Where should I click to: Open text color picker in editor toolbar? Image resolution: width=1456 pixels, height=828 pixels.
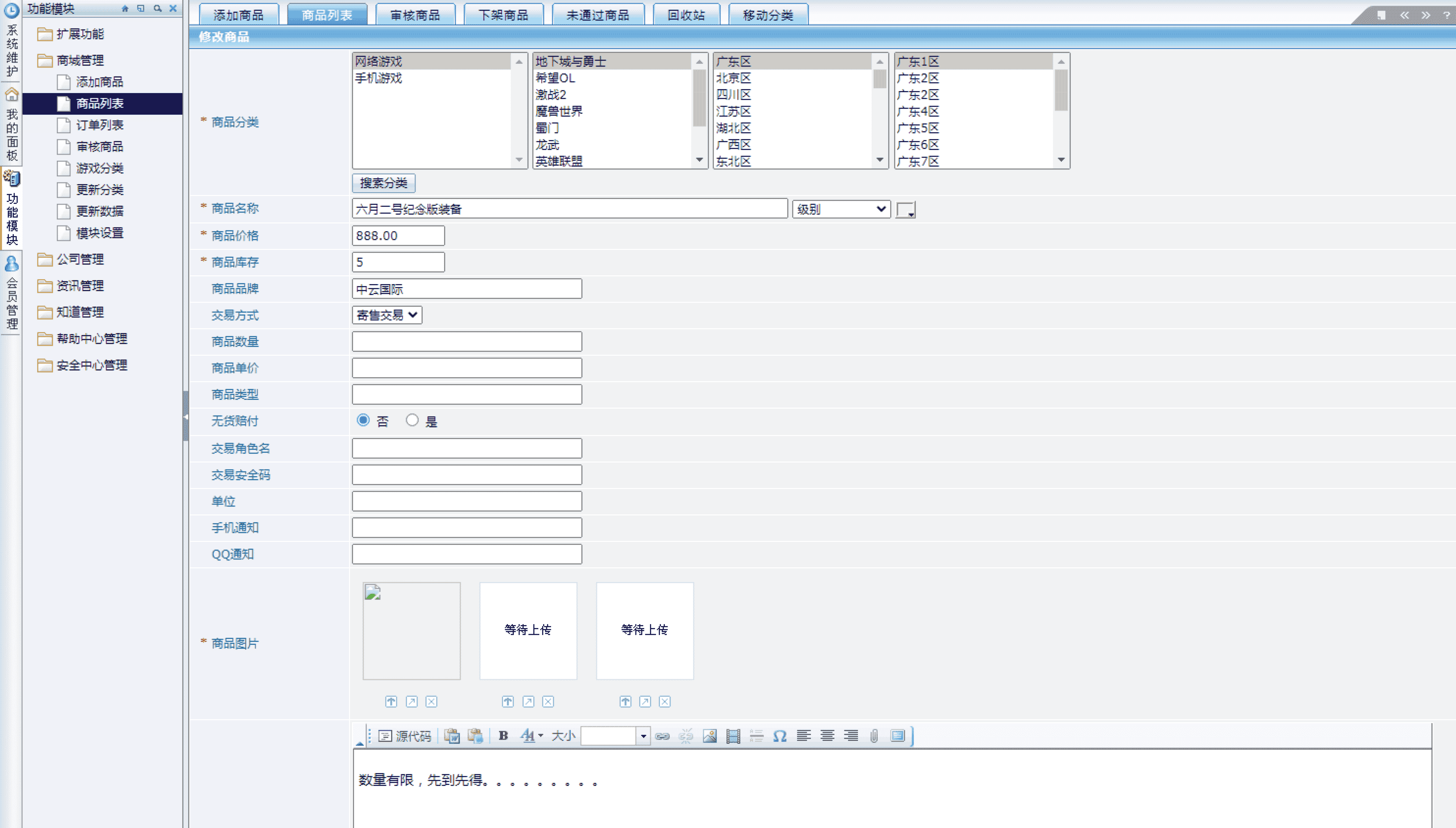(531, 736)
